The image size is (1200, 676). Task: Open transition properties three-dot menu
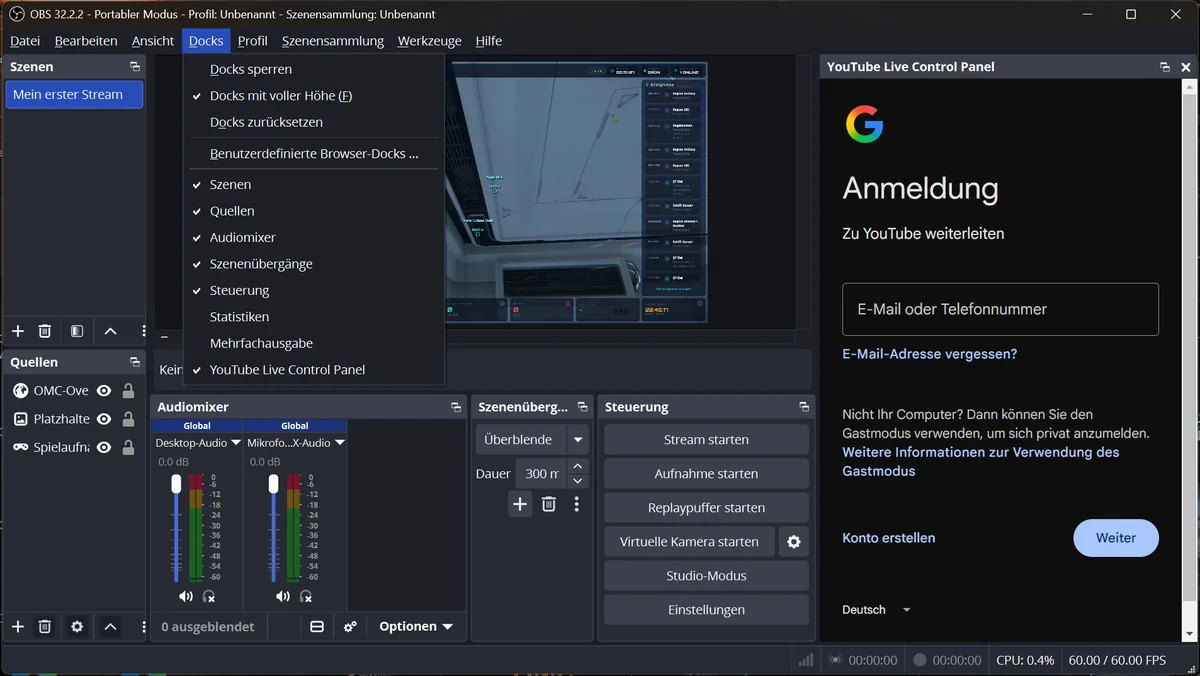[577, 504]
